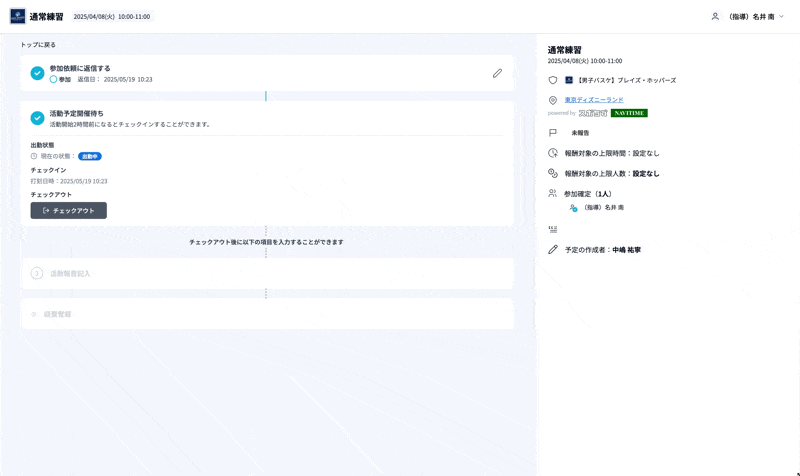Expand the 活動報告記入 step
The image size is (800, 476).
pos(266,273)
